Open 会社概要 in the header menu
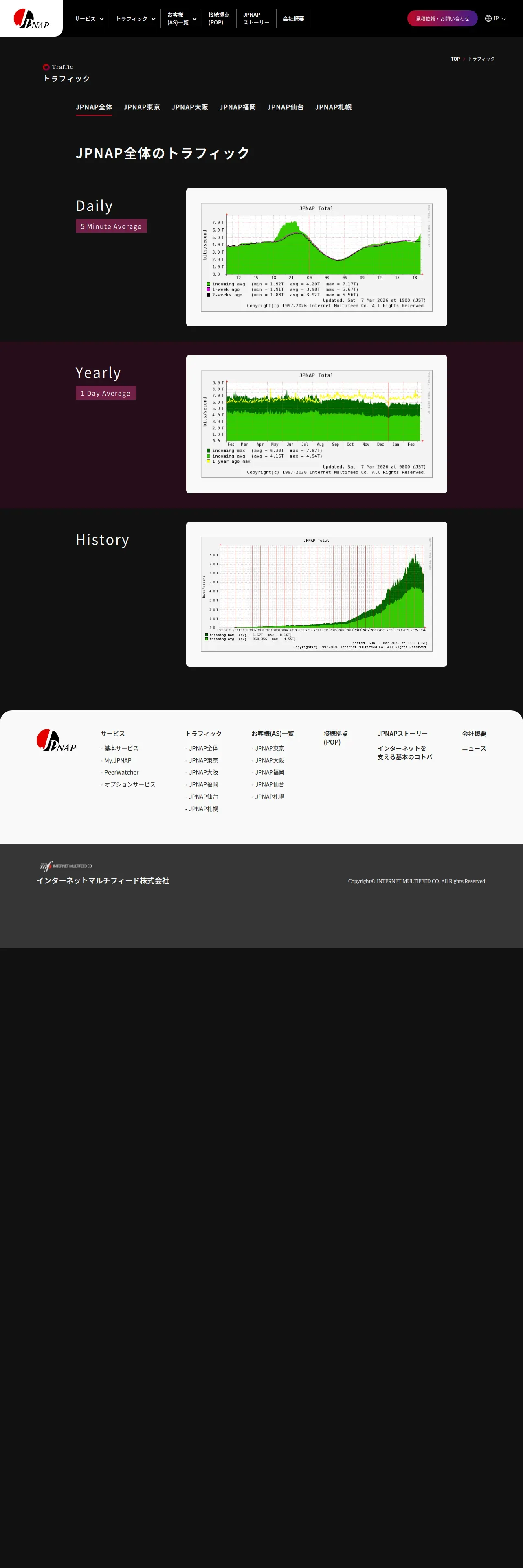 (293, 19)
